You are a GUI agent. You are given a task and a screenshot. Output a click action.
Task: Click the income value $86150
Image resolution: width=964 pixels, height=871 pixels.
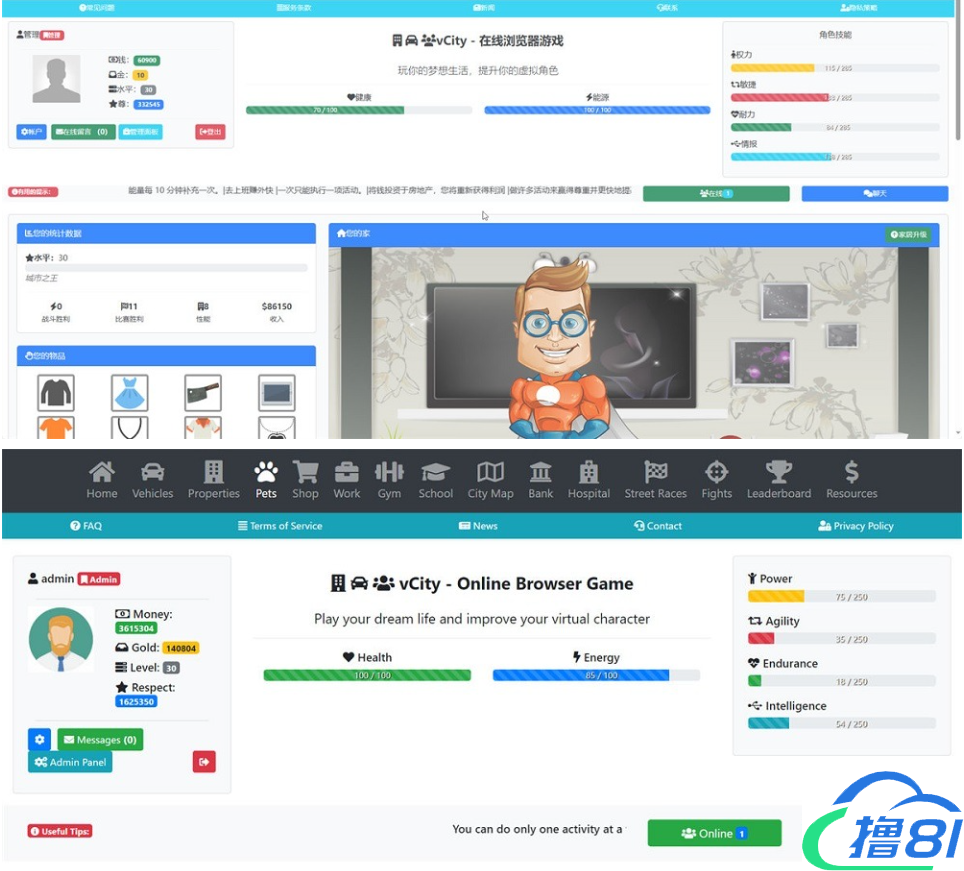click(x=277, y=306)
